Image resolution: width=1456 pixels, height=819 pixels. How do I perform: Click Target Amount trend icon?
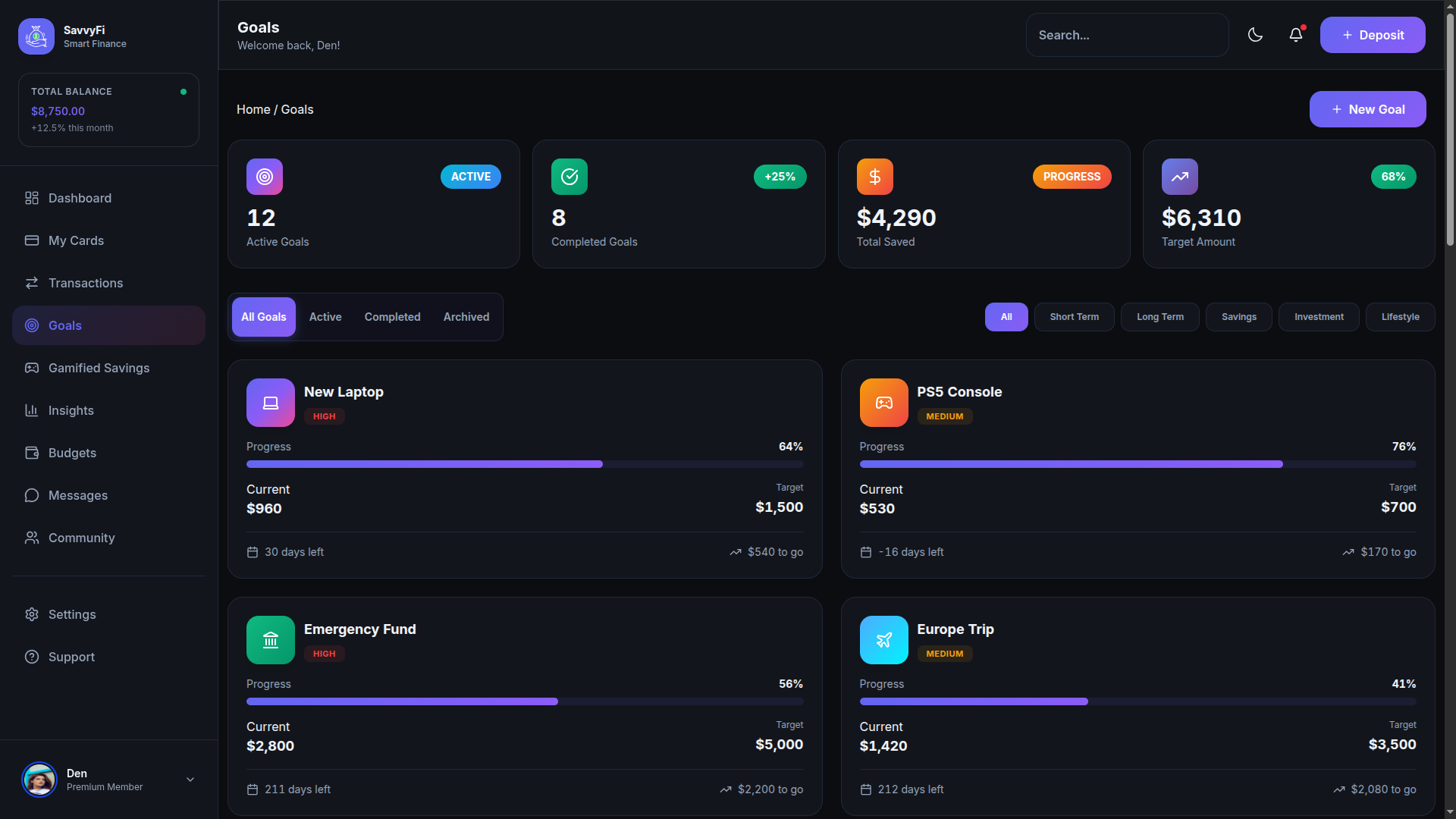[1179, 177]
